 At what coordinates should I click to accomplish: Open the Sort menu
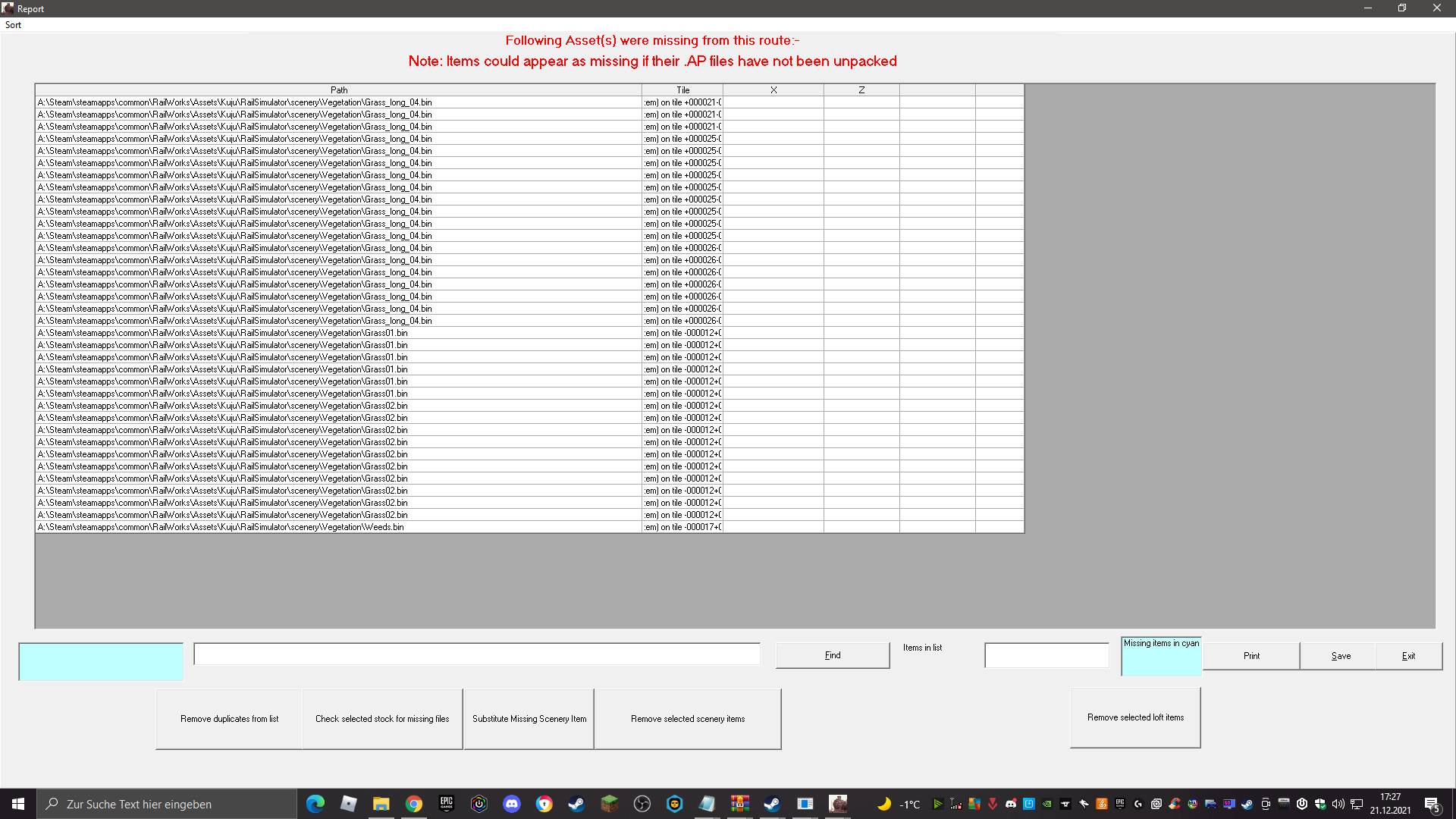pos(13,25)
